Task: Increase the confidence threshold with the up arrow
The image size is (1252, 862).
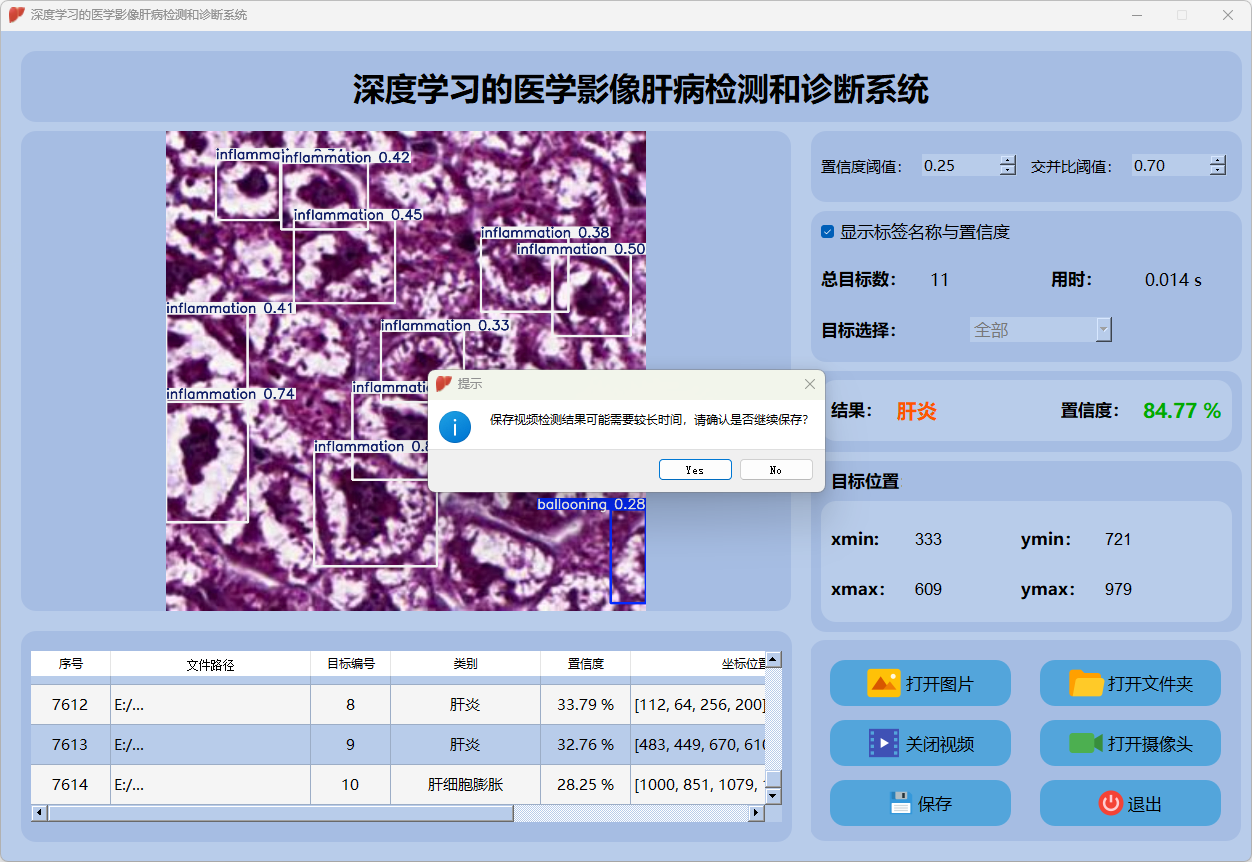Action: tap(1007, 161)
